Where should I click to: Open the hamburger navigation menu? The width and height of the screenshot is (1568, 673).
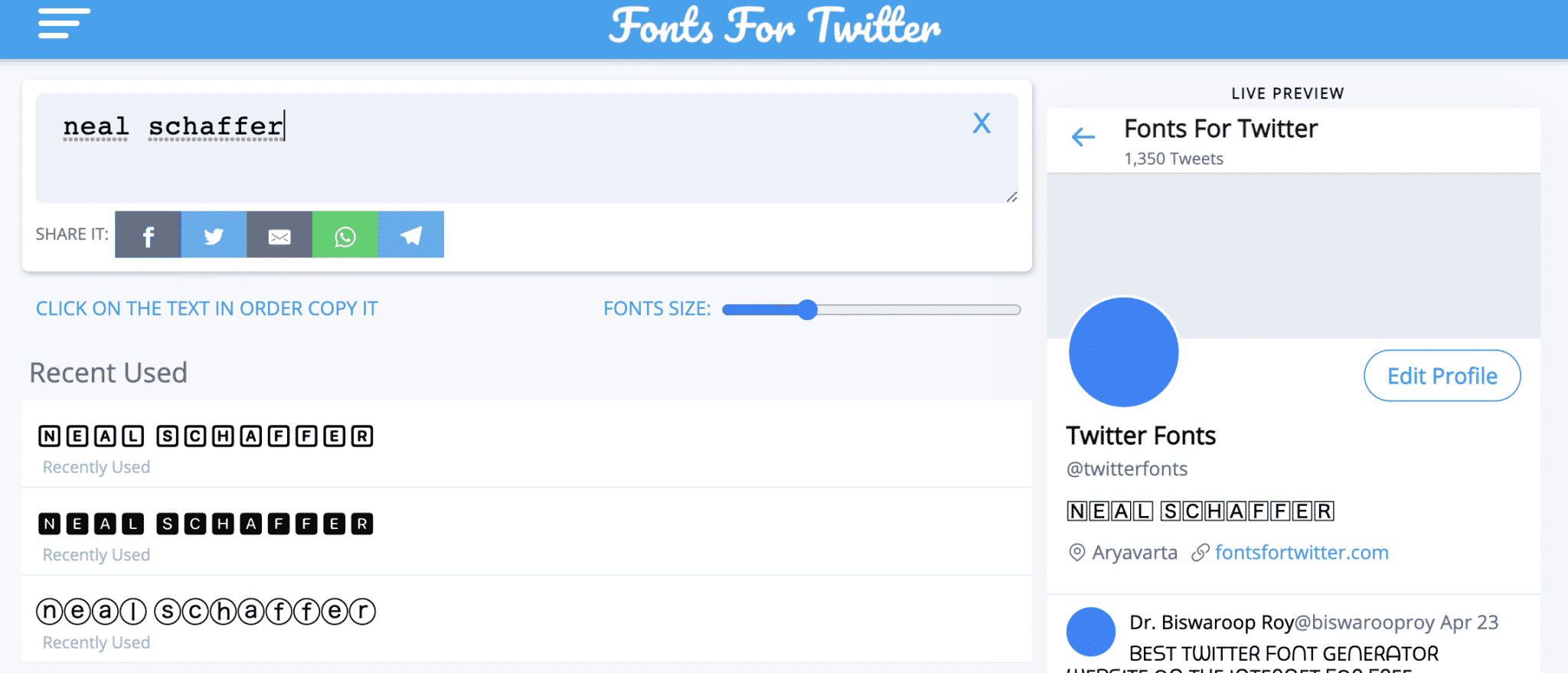(64, 24)
